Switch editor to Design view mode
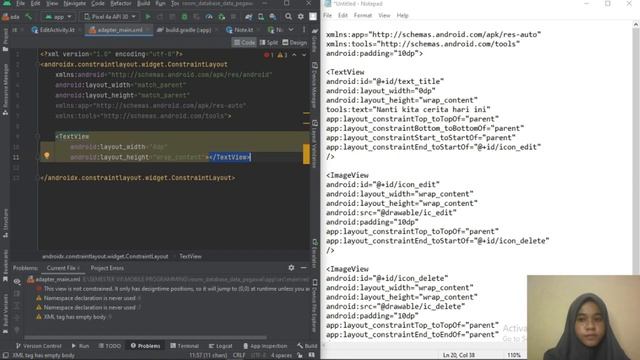 pyautogui.click(x=294, y=42)
